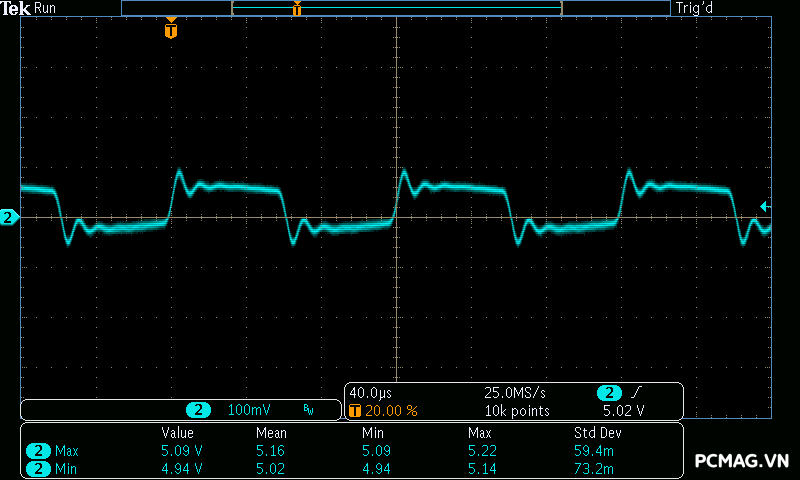Screen dimensions: 800x480
Task: Click the orange trigger position marker above the graticule
Action: pyautogui.click(x=171, y=30)
